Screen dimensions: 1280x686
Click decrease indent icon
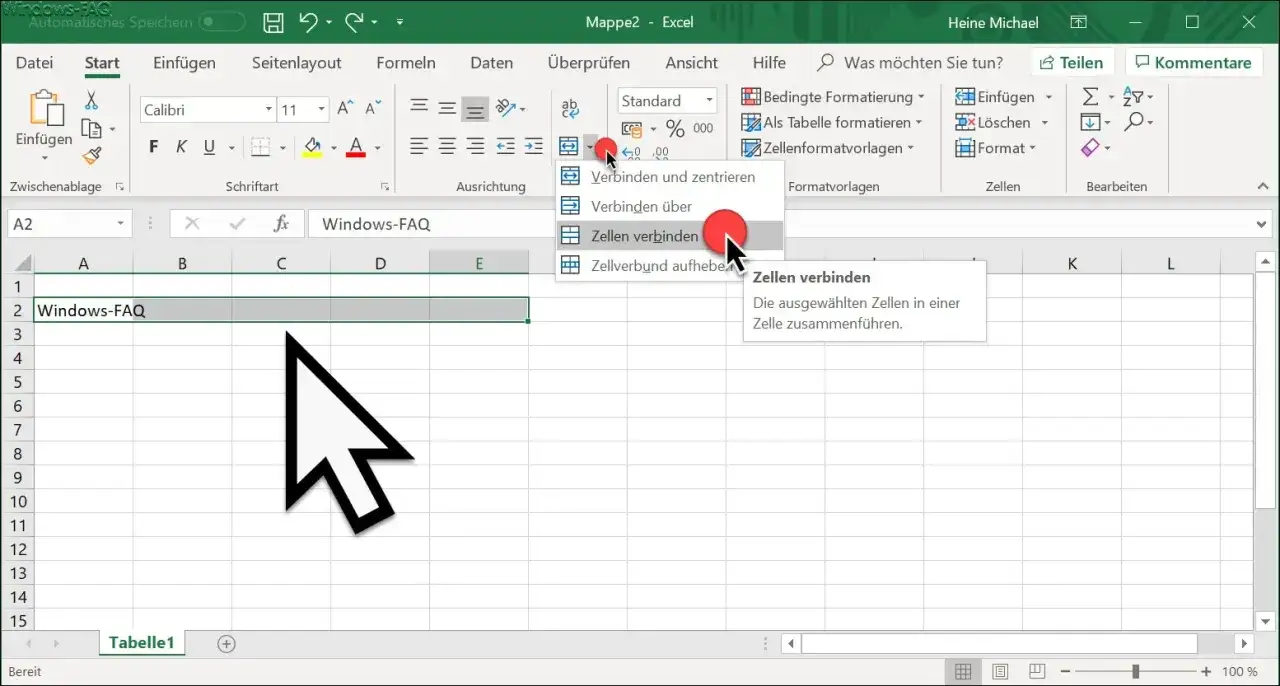click(x=505, y=147)
